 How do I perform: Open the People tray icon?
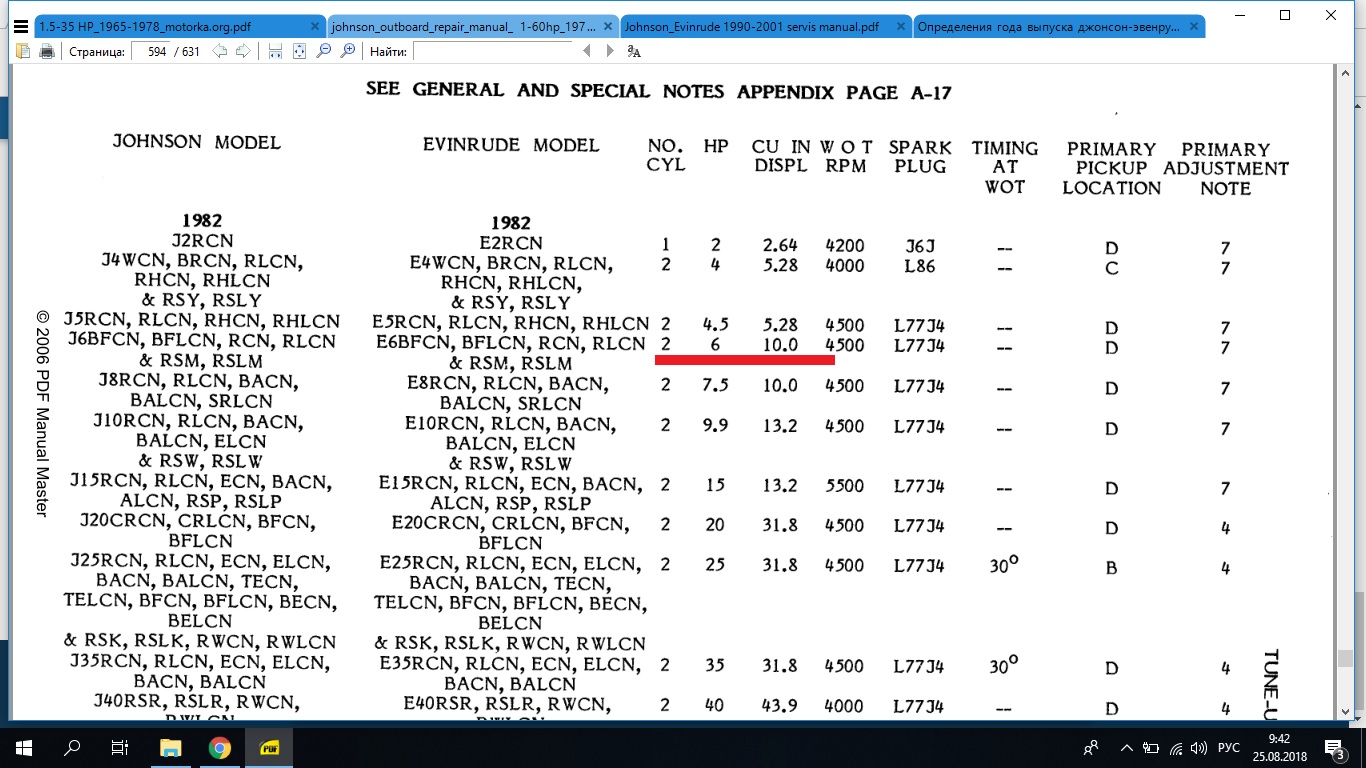coord(1092,748)
